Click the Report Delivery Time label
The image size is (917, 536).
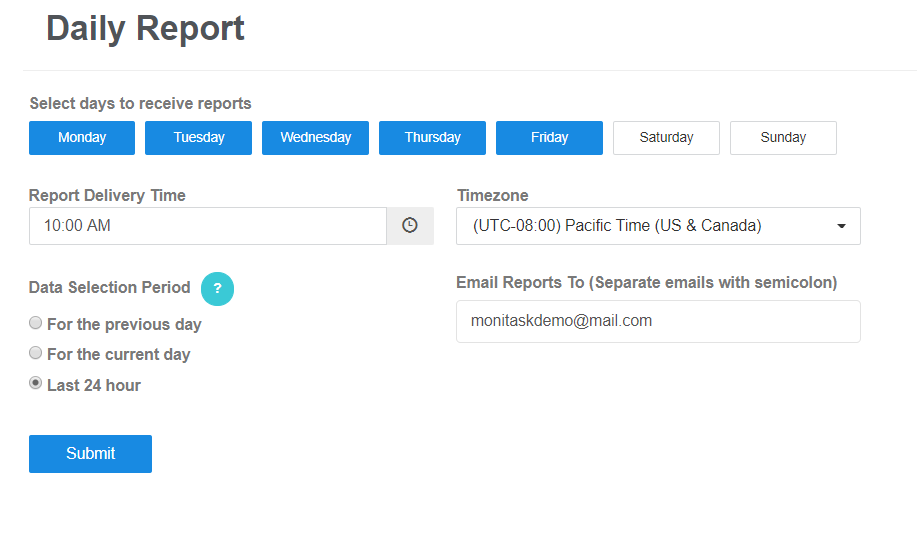[107, 195]
